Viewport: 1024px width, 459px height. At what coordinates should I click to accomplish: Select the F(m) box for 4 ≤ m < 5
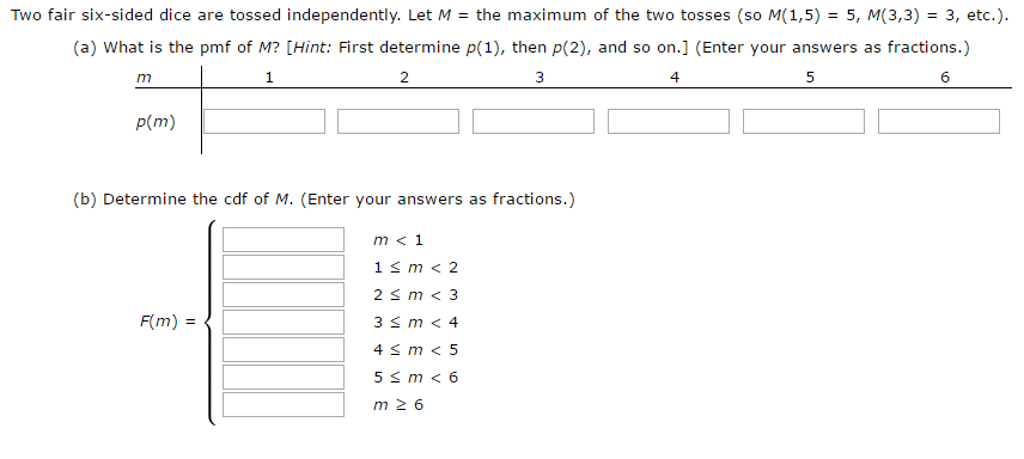(283, 349)
